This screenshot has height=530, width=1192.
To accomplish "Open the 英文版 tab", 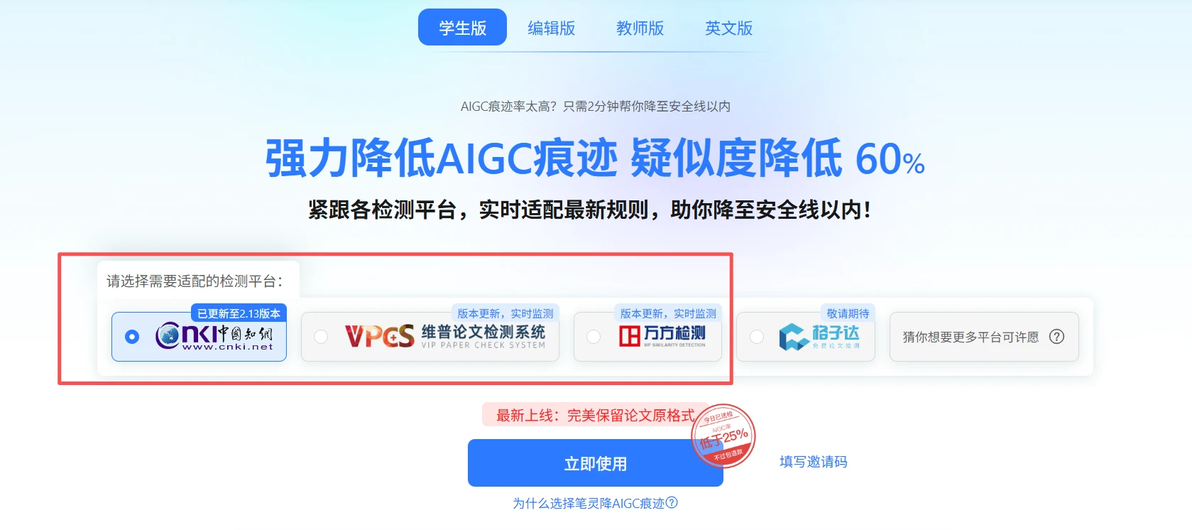I will [x=728, y=28].
